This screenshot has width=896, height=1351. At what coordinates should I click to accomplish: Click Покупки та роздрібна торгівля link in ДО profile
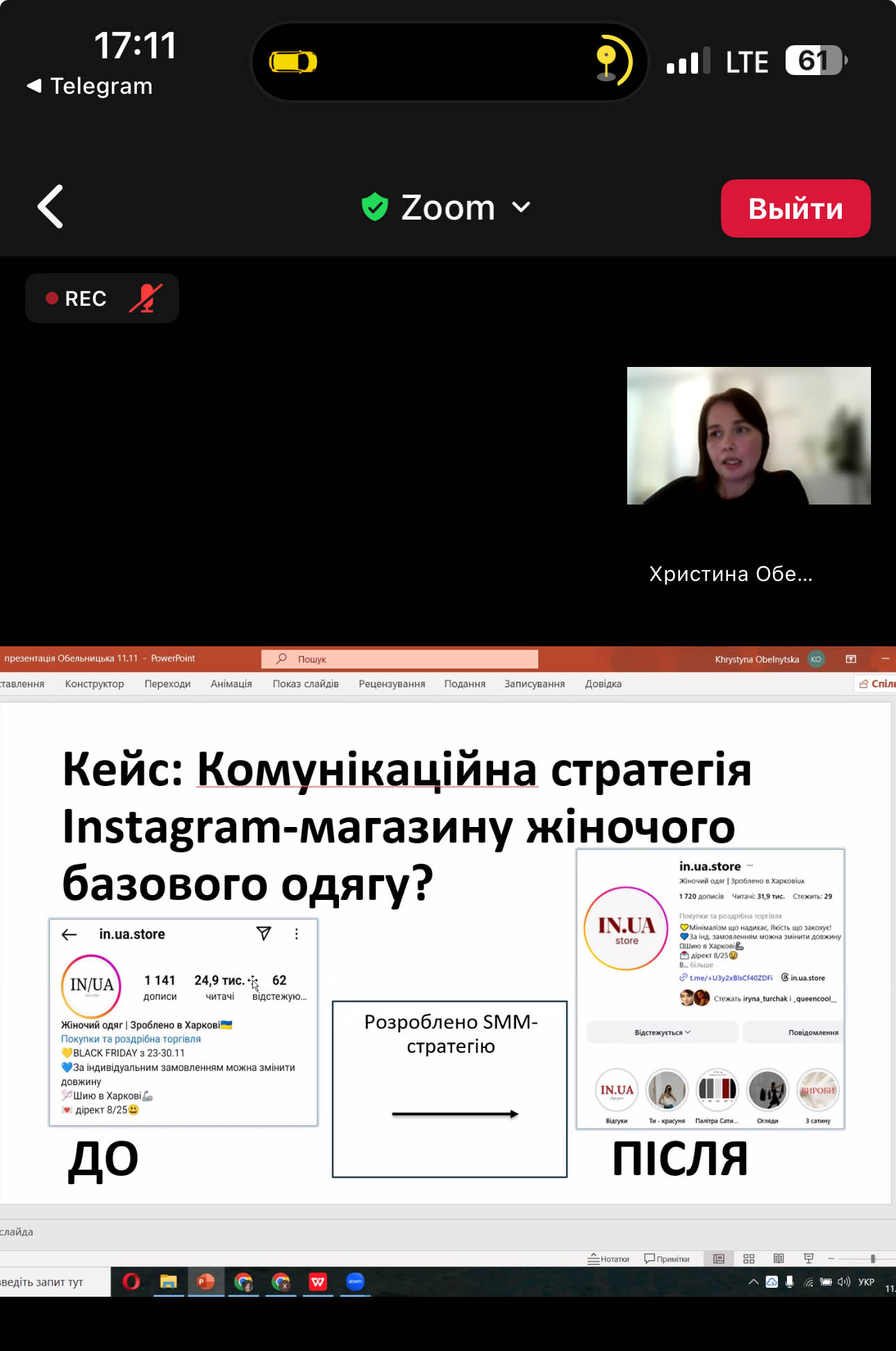pos(131,1039)
